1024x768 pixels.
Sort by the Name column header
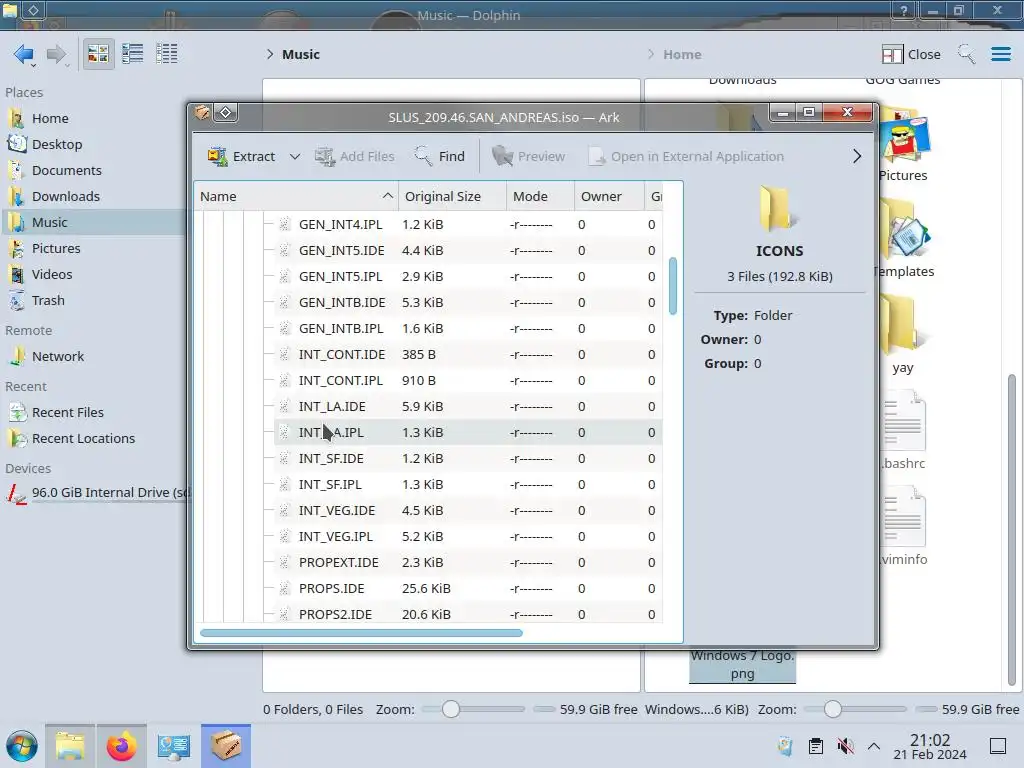tap(296, 197)
